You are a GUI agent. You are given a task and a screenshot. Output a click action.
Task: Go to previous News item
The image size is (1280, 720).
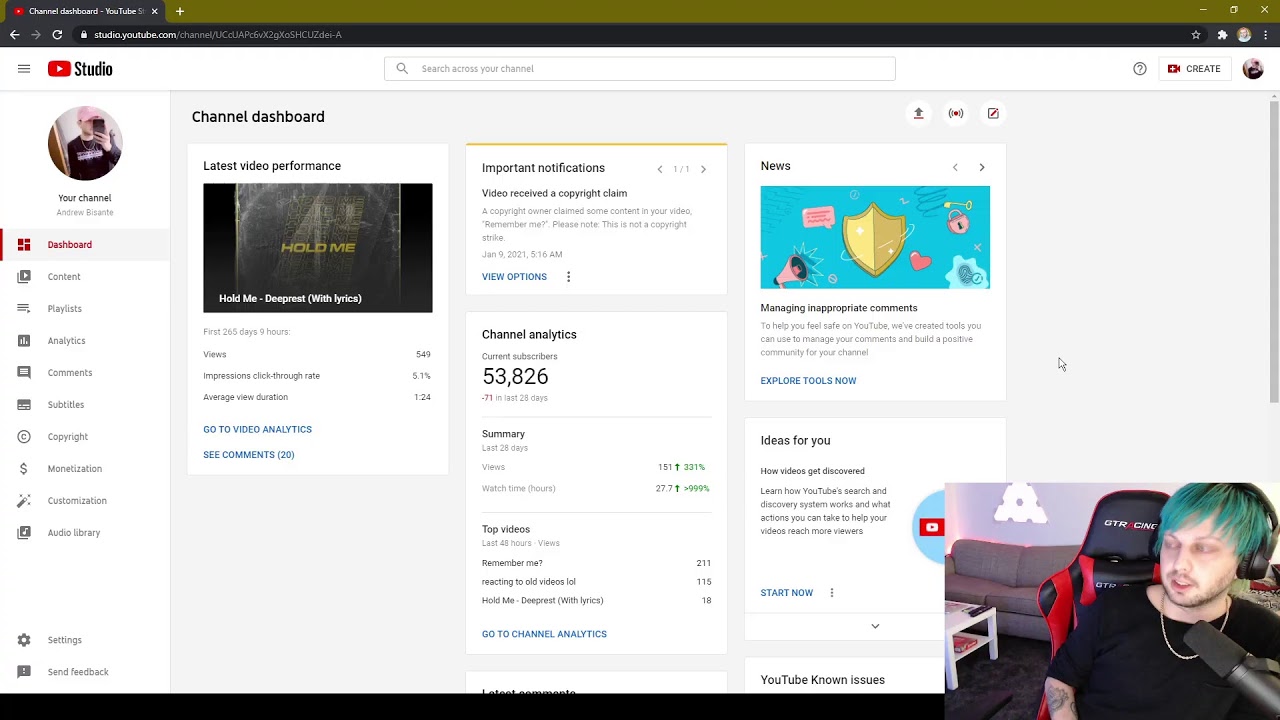pyautogui.click(x=955, y=168)
